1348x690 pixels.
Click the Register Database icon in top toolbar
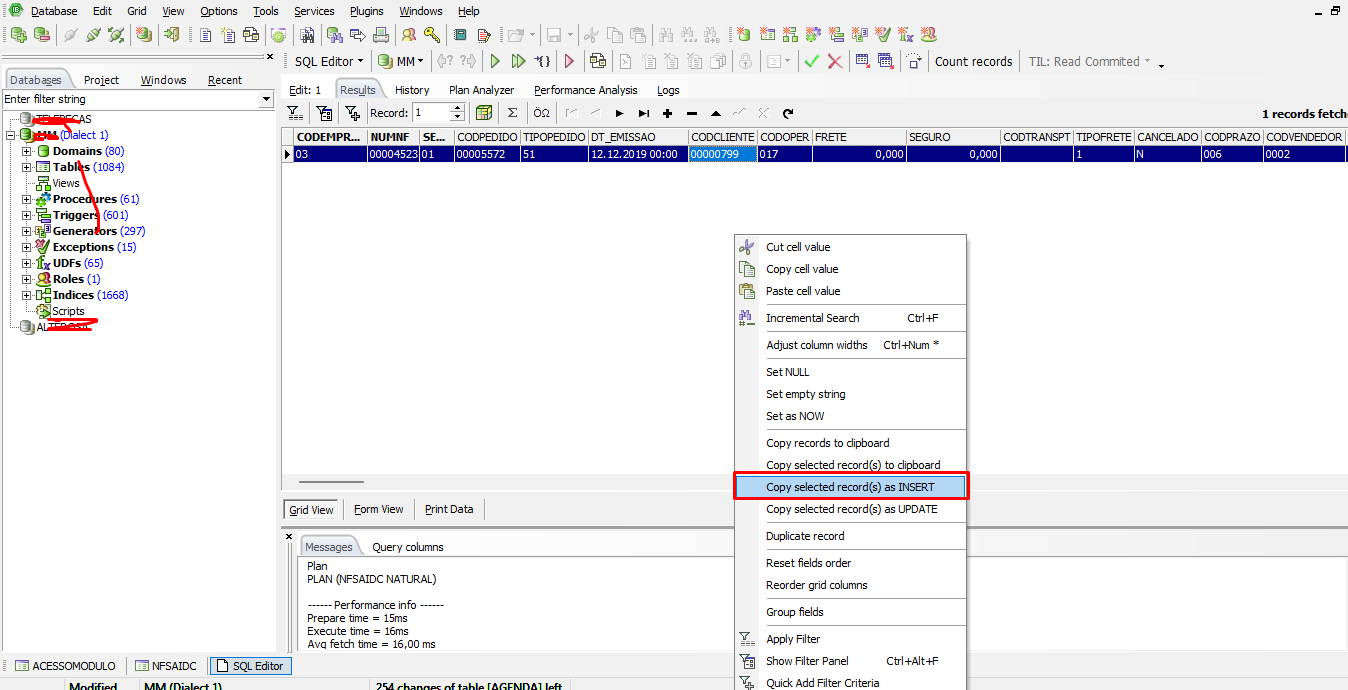[19, 35]
